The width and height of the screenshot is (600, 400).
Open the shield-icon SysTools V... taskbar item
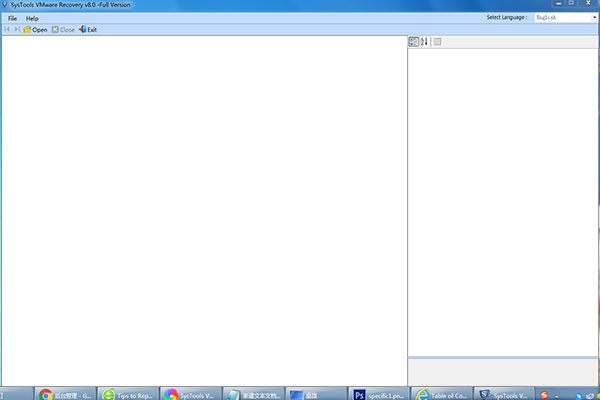(x=504, y=395)
